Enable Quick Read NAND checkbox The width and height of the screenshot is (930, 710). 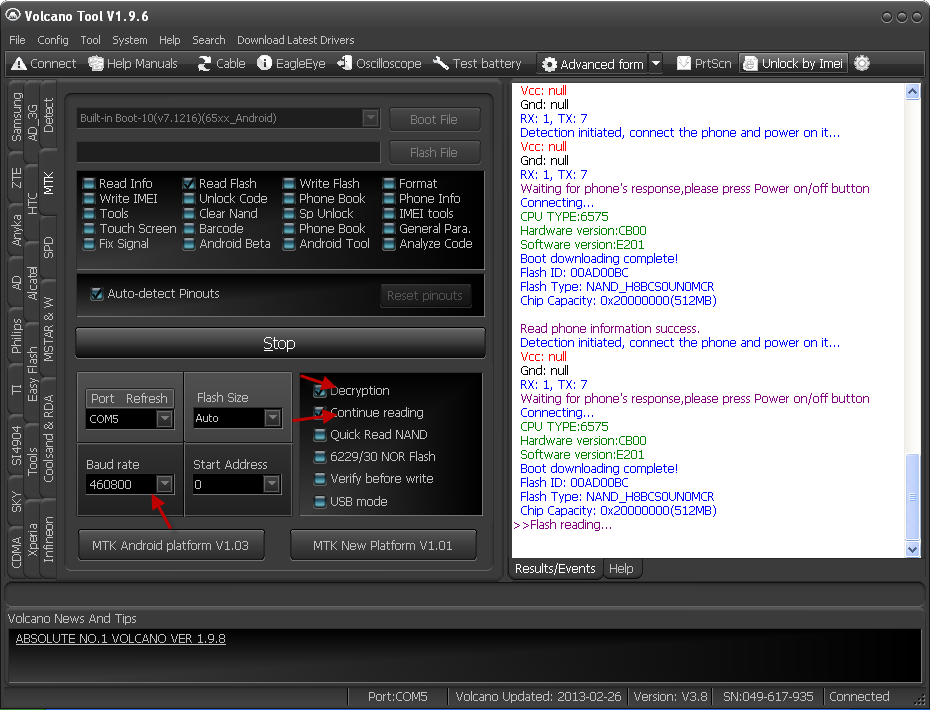(320, 435)
